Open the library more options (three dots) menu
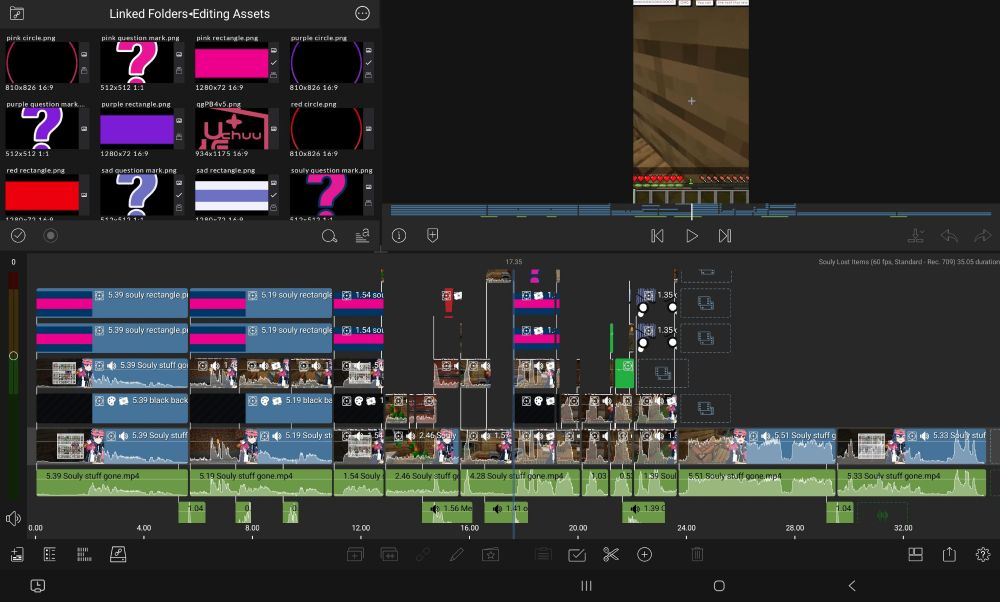 (x=362, y=13)
